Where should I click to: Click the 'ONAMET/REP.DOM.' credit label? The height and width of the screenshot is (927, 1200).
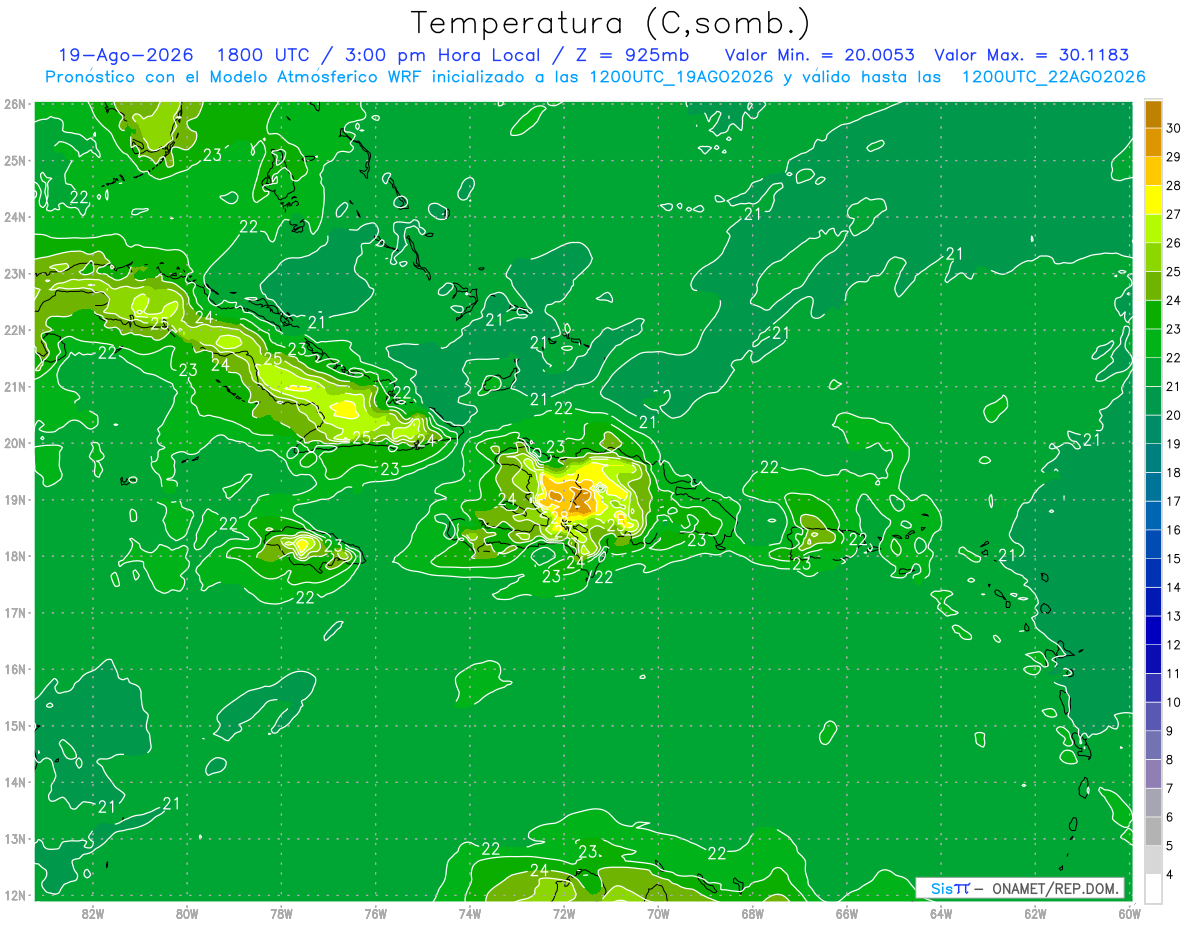pos(1056,888)
